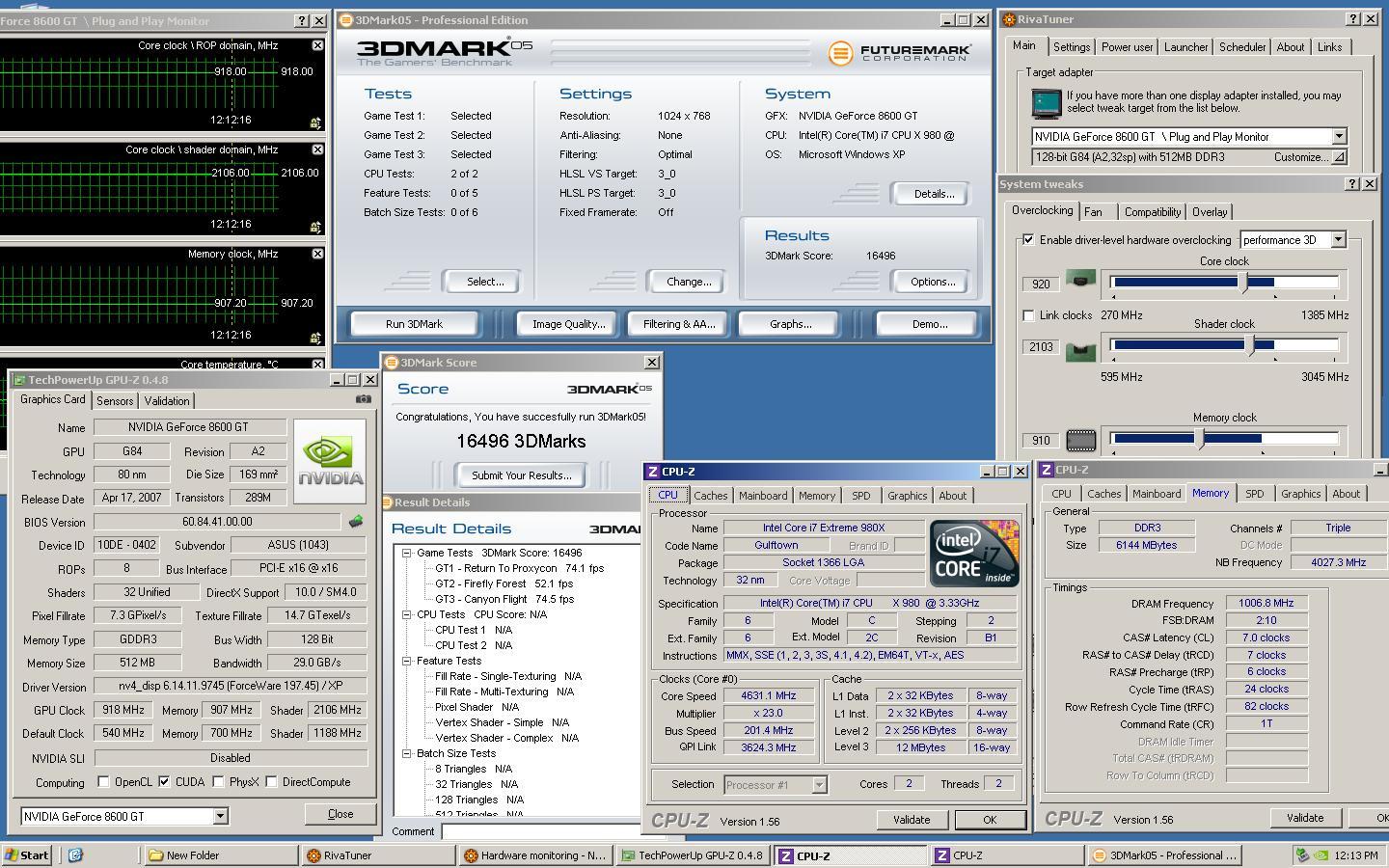Enable the Link clocks checkbox
The width and height of the screenshot is (1389, 868).
point(1028,315)
